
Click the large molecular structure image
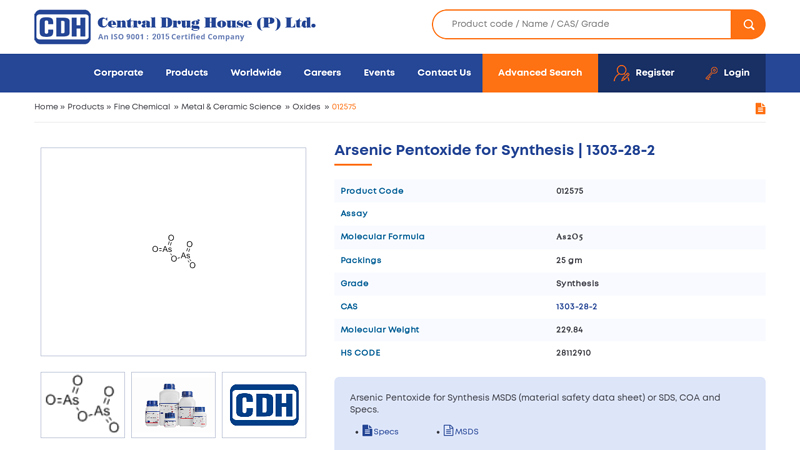[x=173, y=252]
